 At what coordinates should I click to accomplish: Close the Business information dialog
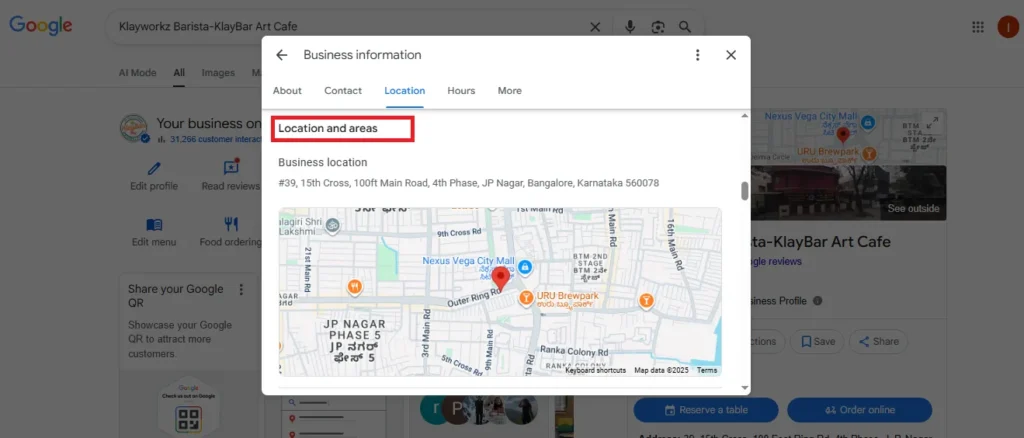pyautogui.click(x=731, y=55)
